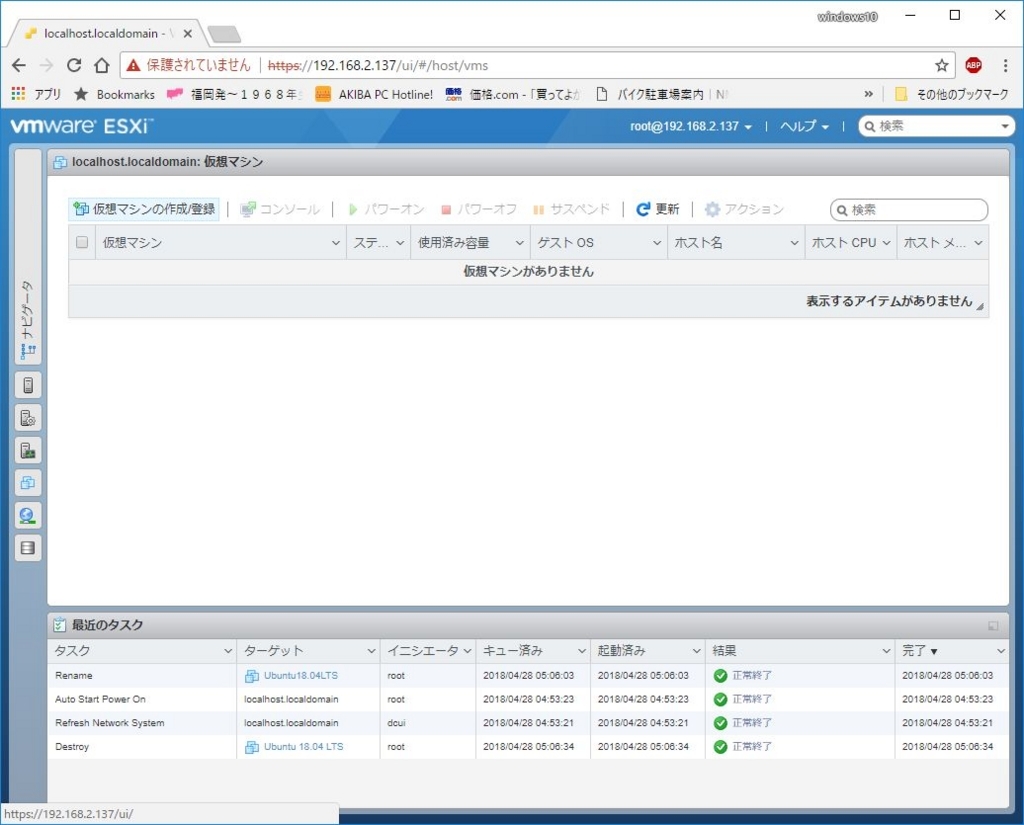Open ステ... column dropdown arrow

[400, 243]
